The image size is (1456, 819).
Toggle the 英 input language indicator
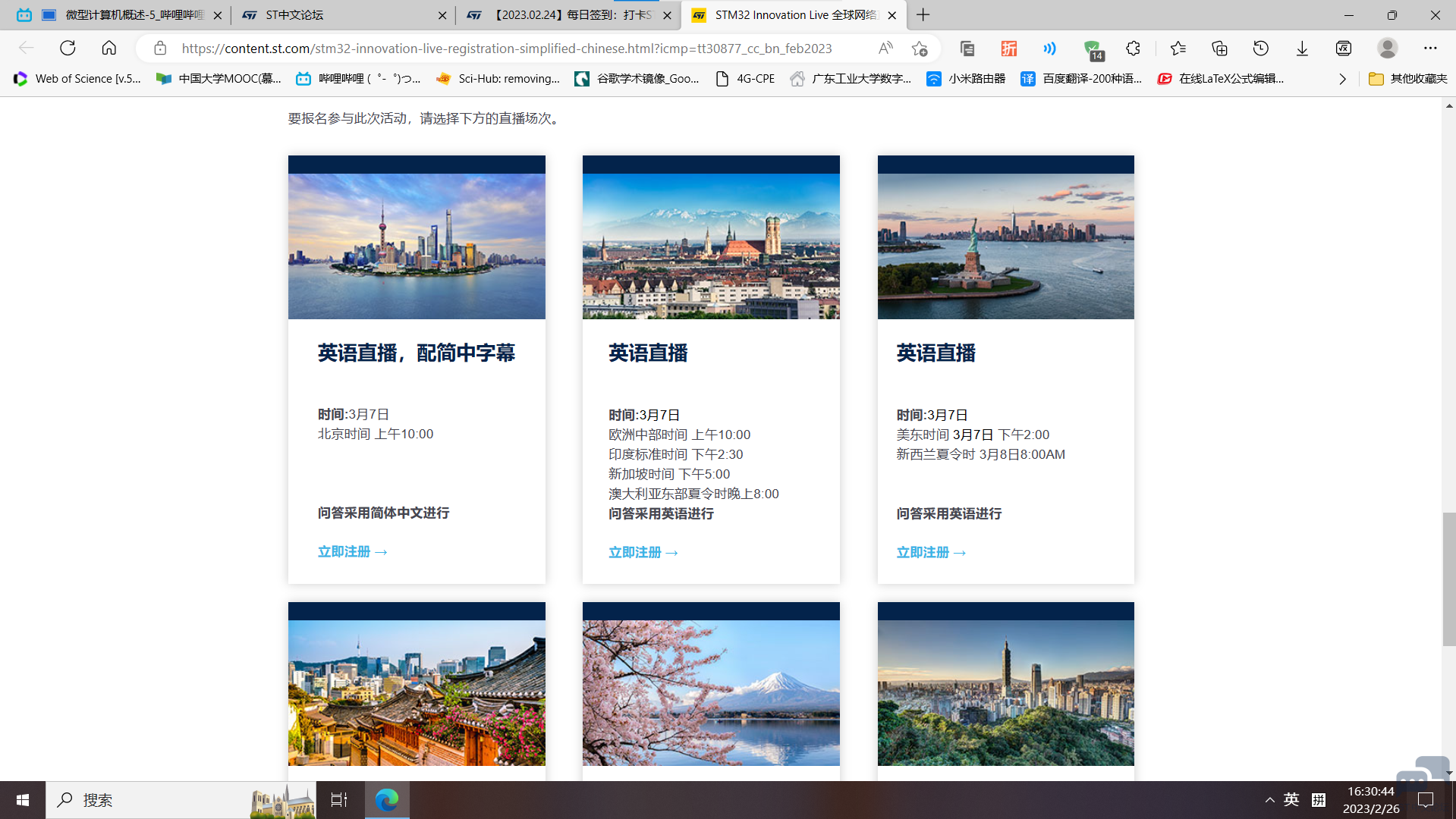pos(1291,799)
